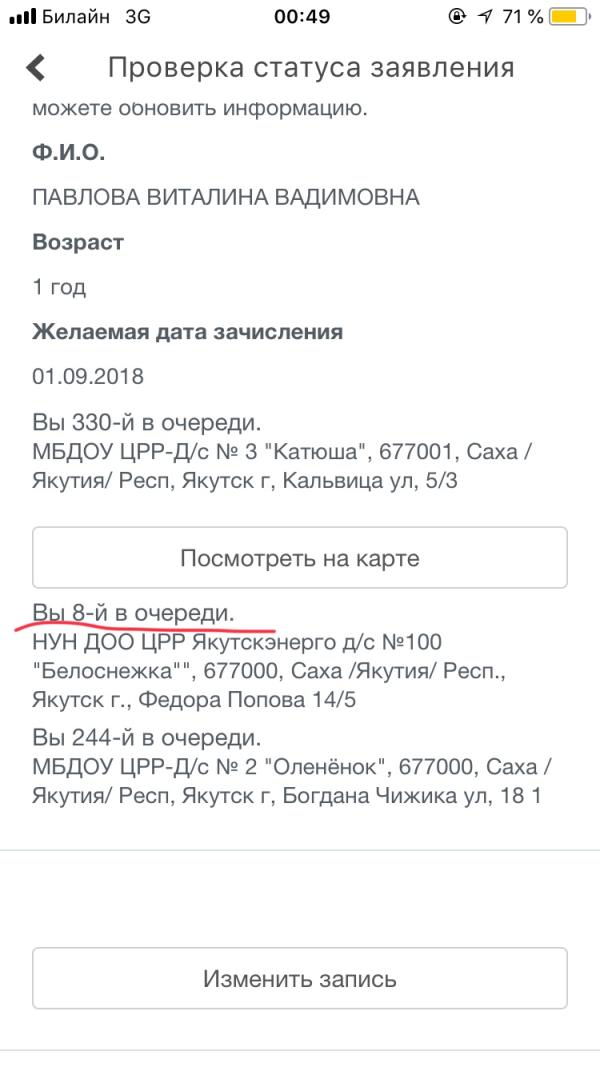The image size is (600, 1066).
Task: Tap the "Вы 330-й в очереди" line
Action: click(147, 423)
